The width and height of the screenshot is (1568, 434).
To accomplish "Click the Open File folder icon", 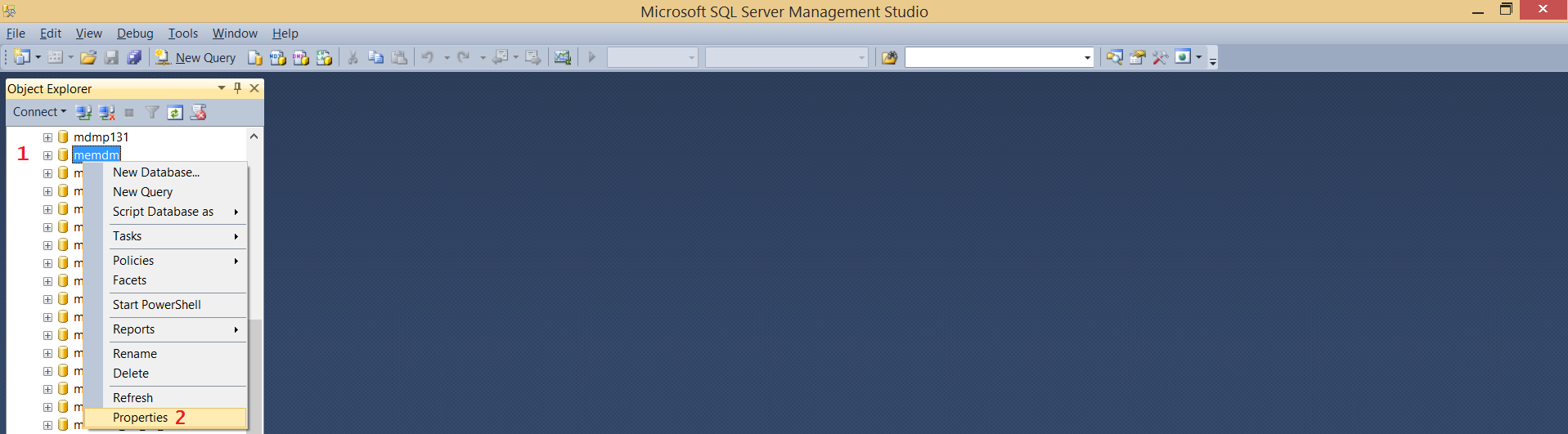I will pyautogui.click(x=88, y=57).
